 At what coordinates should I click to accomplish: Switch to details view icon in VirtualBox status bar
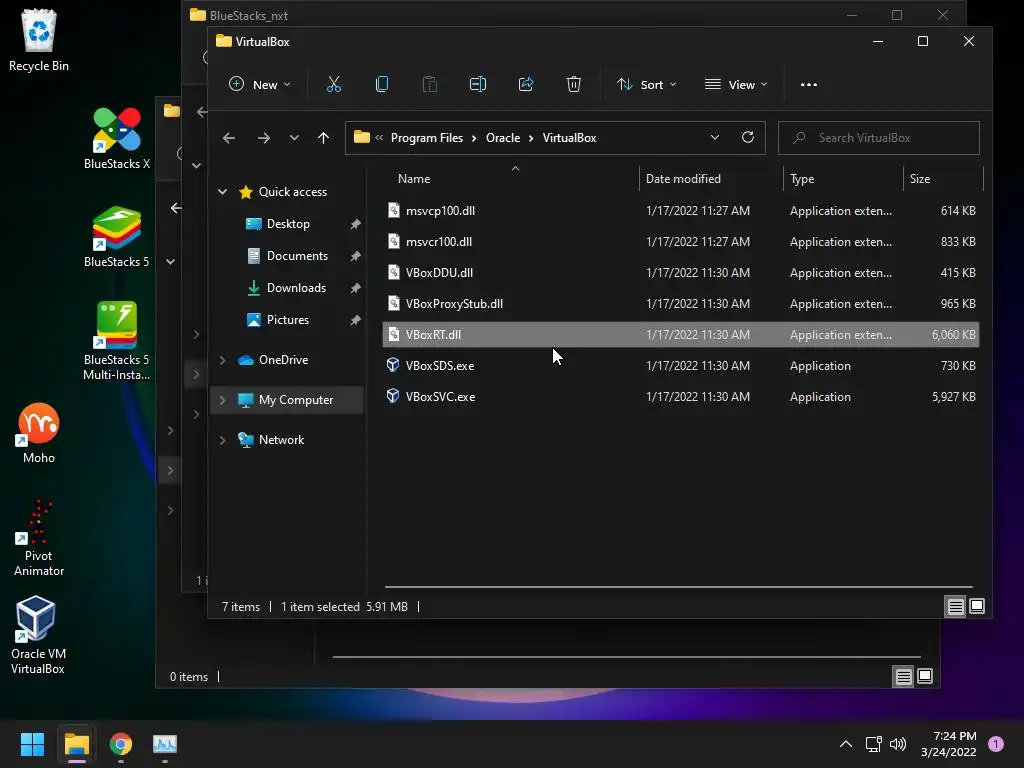pyautogui.click(x=955, y=607)
